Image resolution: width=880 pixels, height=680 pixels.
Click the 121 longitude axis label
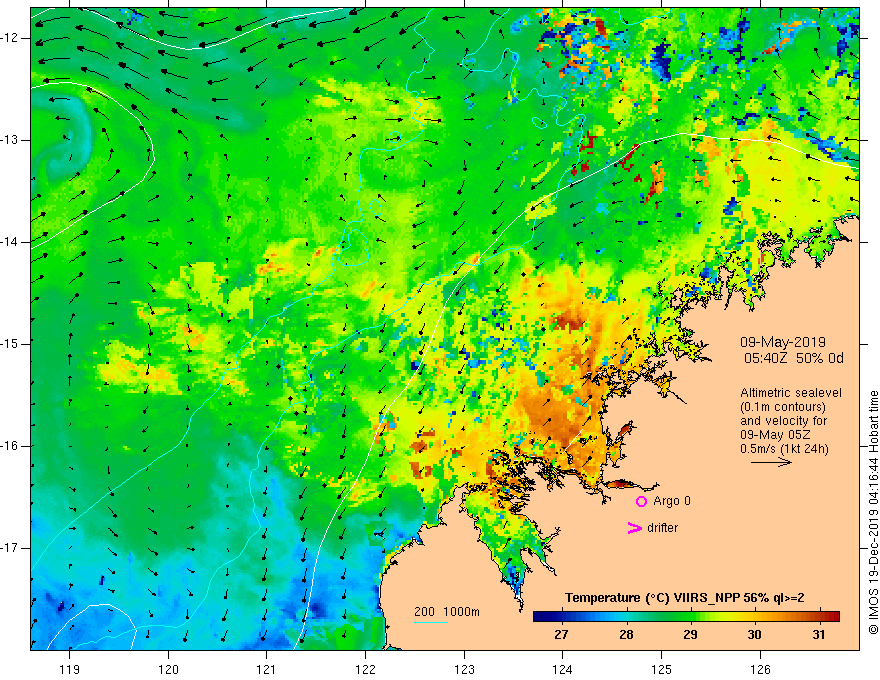point(267,669)
